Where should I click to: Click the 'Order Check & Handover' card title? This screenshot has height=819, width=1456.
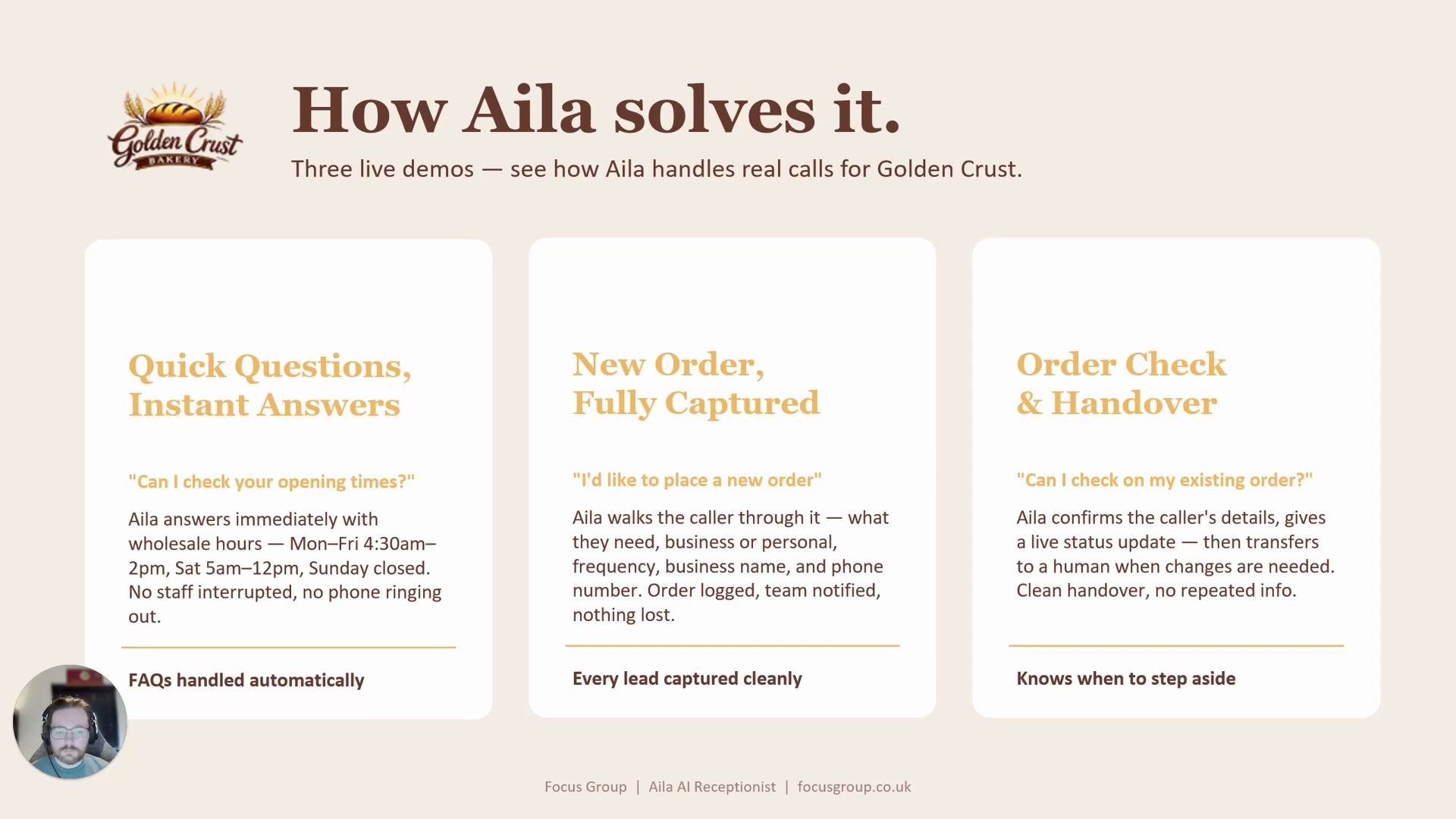tap(1121, 384)
